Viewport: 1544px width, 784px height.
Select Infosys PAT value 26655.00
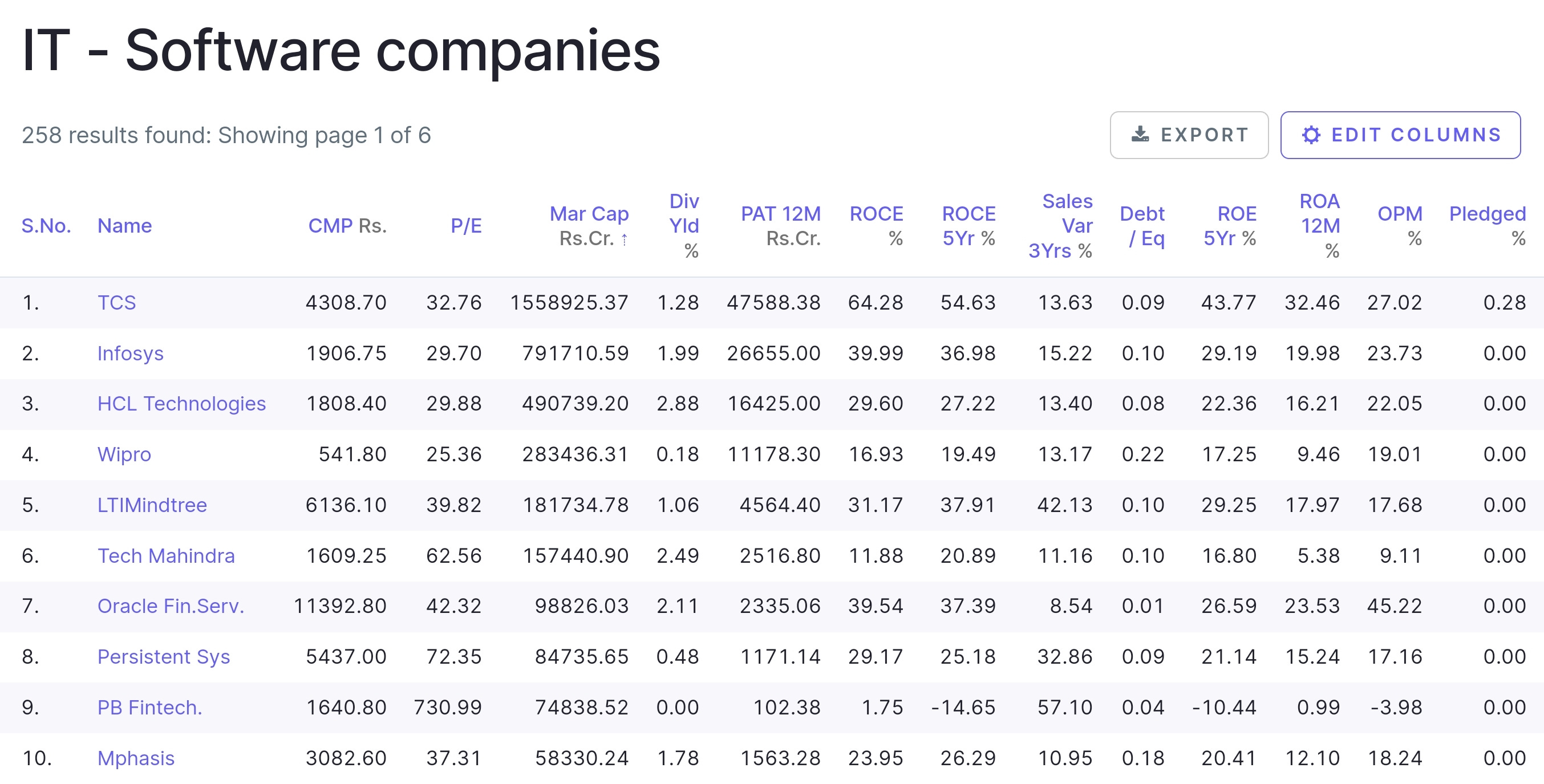(x=774, y=353)
